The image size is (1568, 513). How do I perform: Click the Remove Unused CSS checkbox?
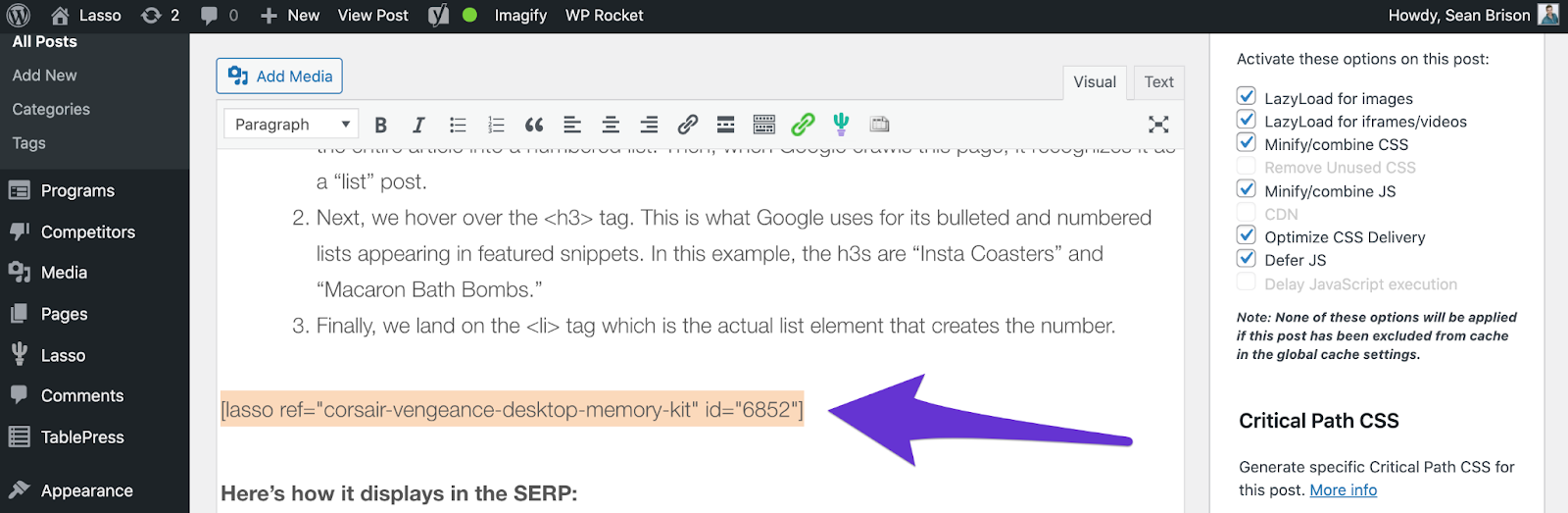pos(1247,166)
